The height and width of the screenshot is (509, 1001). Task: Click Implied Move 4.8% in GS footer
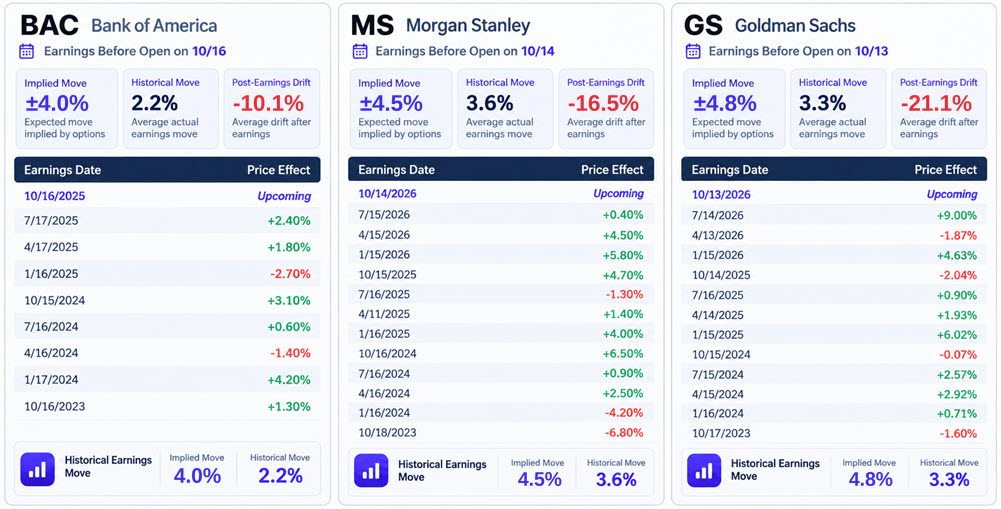[x=868, y=473]
